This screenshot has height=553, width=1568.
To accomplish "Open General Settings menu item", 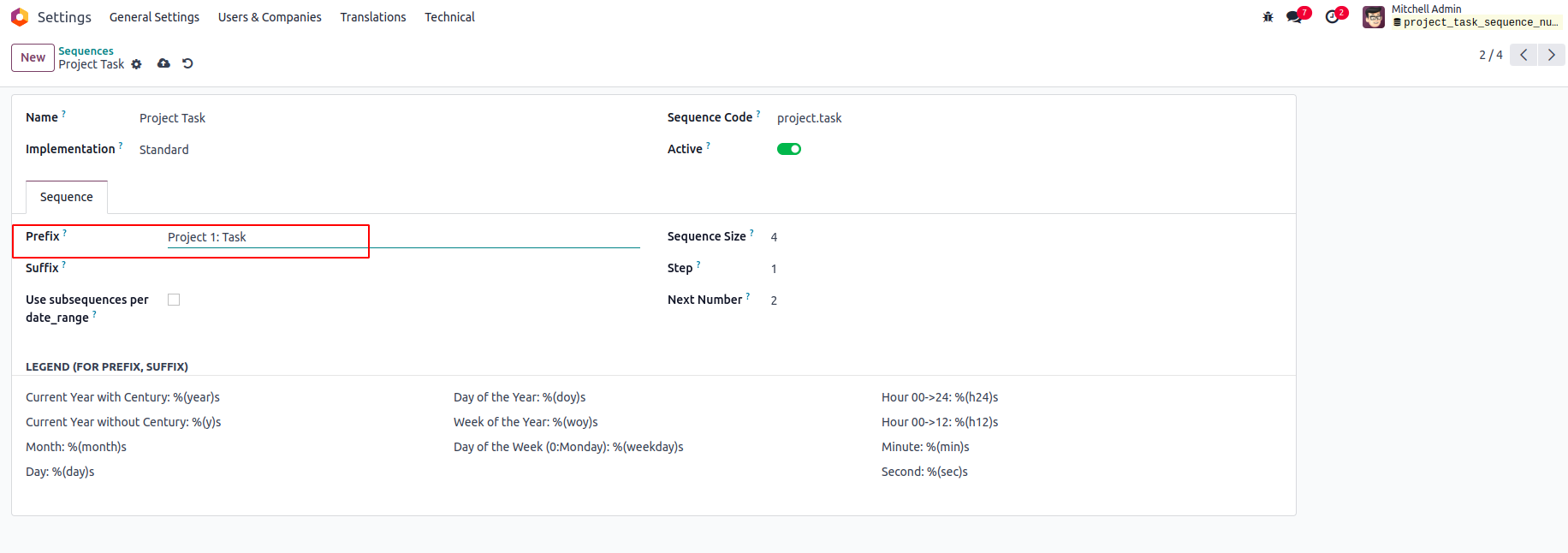I will tap(154, 17).
